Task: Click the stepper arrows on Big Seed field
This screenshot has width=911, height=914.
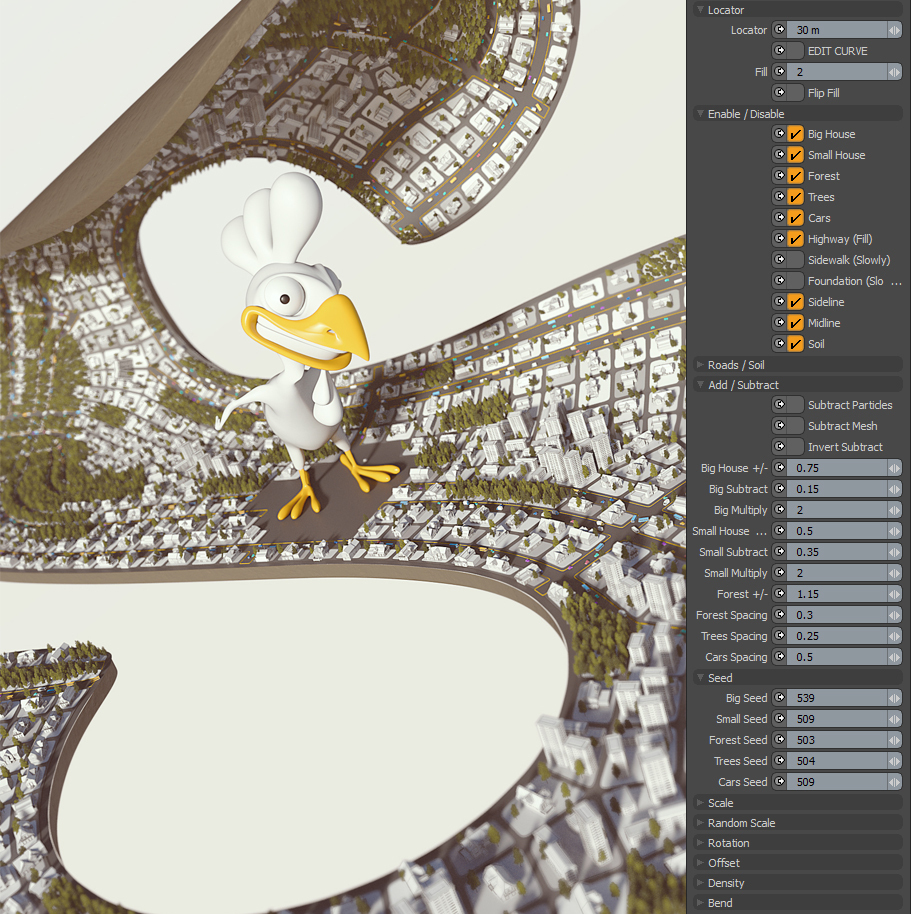Action: 895,698
